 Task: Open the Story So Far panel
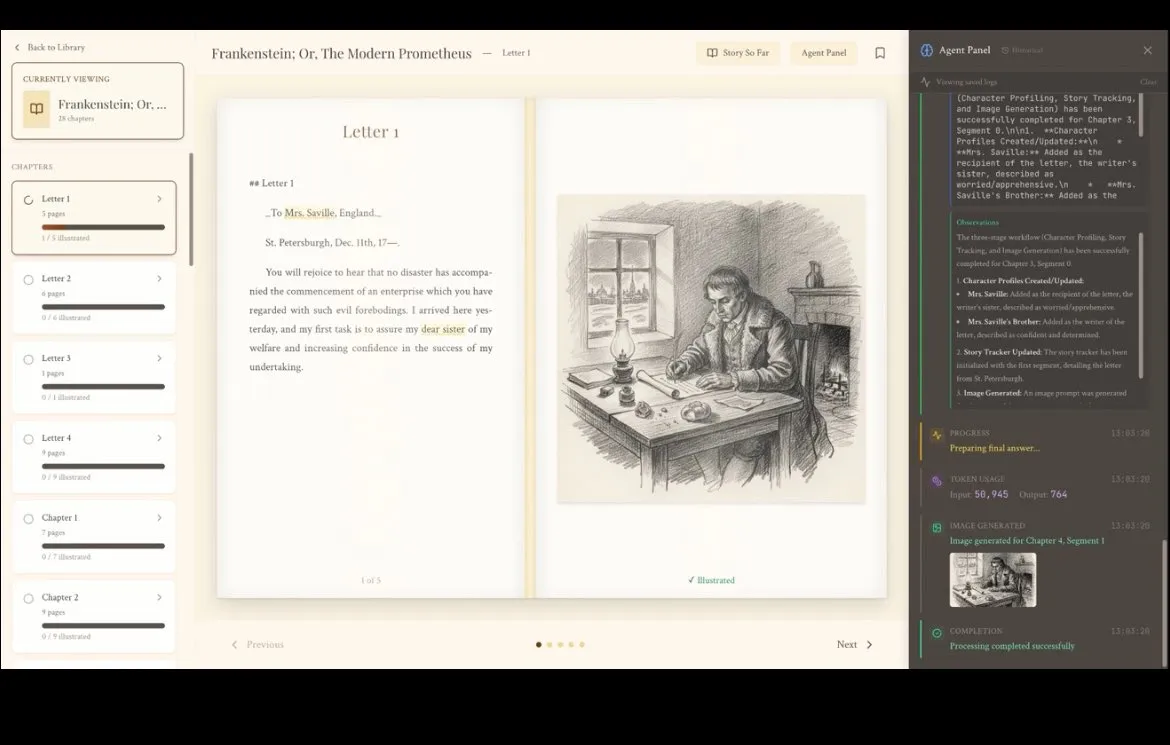[737, 53]
